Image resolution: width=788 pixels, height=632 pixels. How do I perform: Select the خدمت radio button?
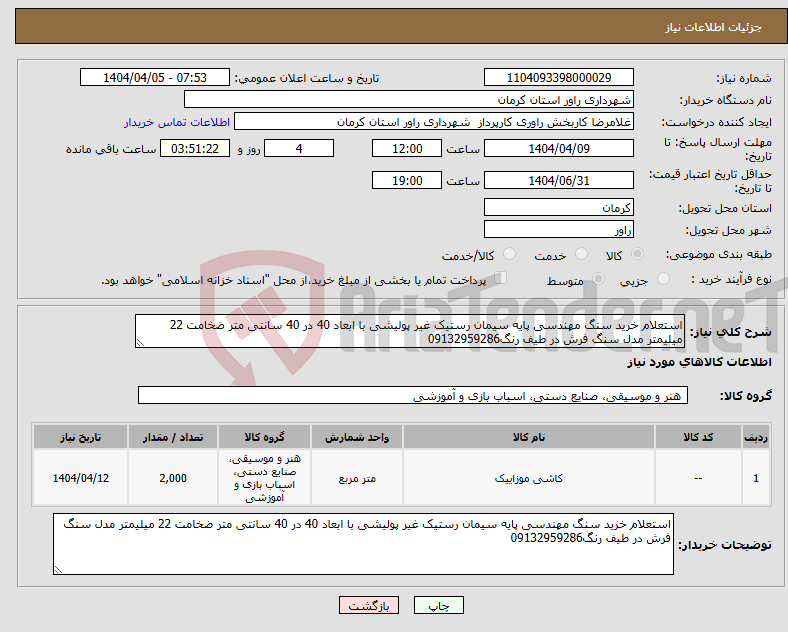[581, 254]
